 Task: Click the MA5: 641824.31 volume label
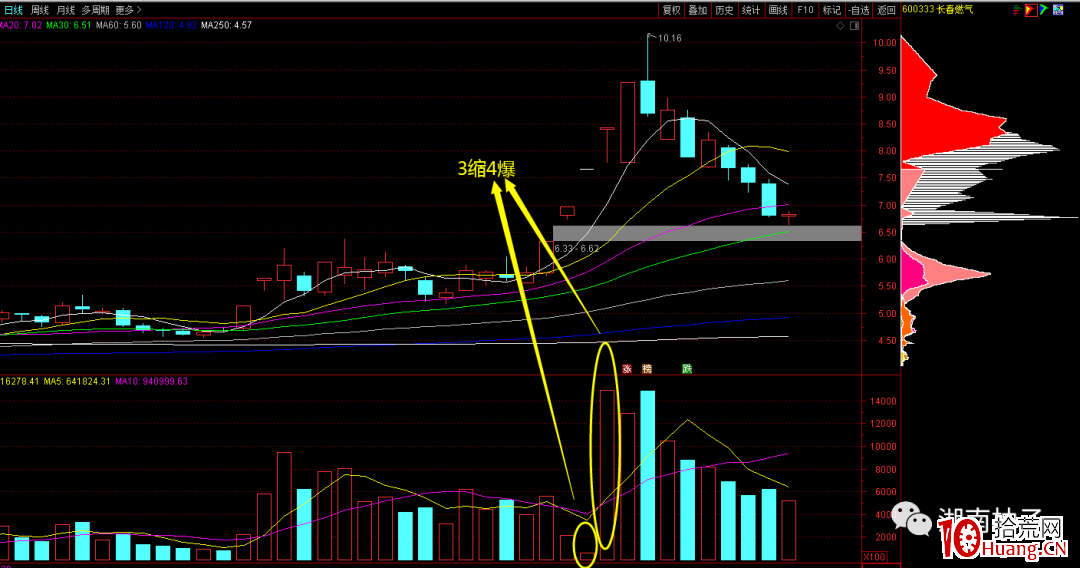coord(76,381)
